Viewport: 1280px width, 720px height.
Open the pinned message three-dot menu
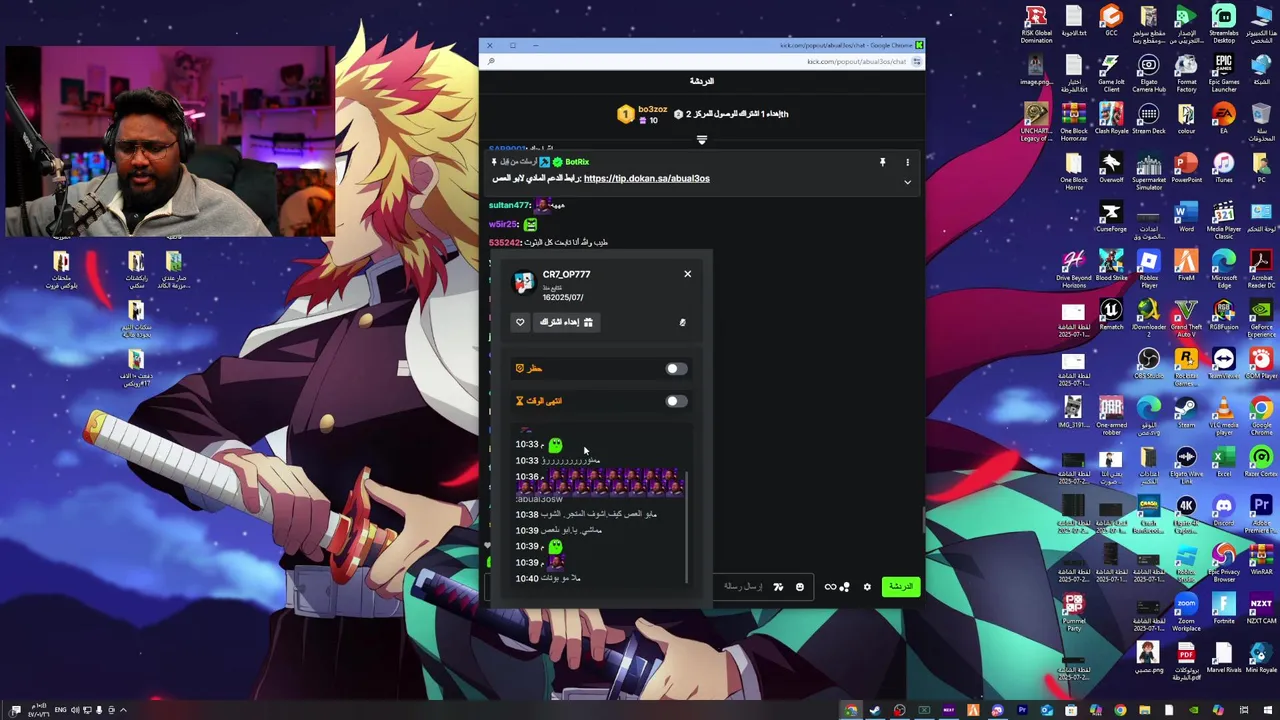coord(907,162)
